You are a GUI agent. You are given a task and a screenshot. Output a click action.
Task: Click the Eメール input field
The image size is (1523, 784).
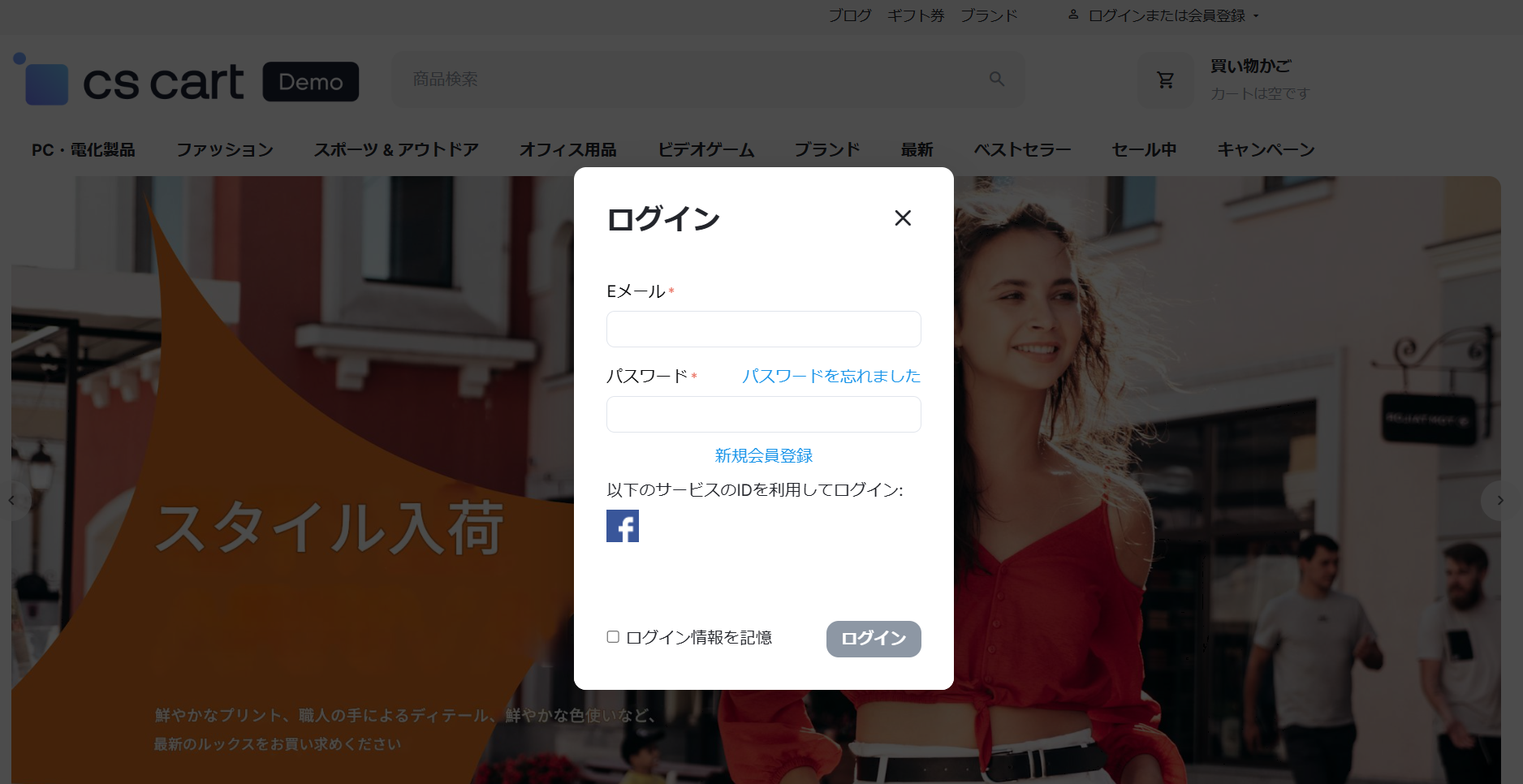point(763,330)
